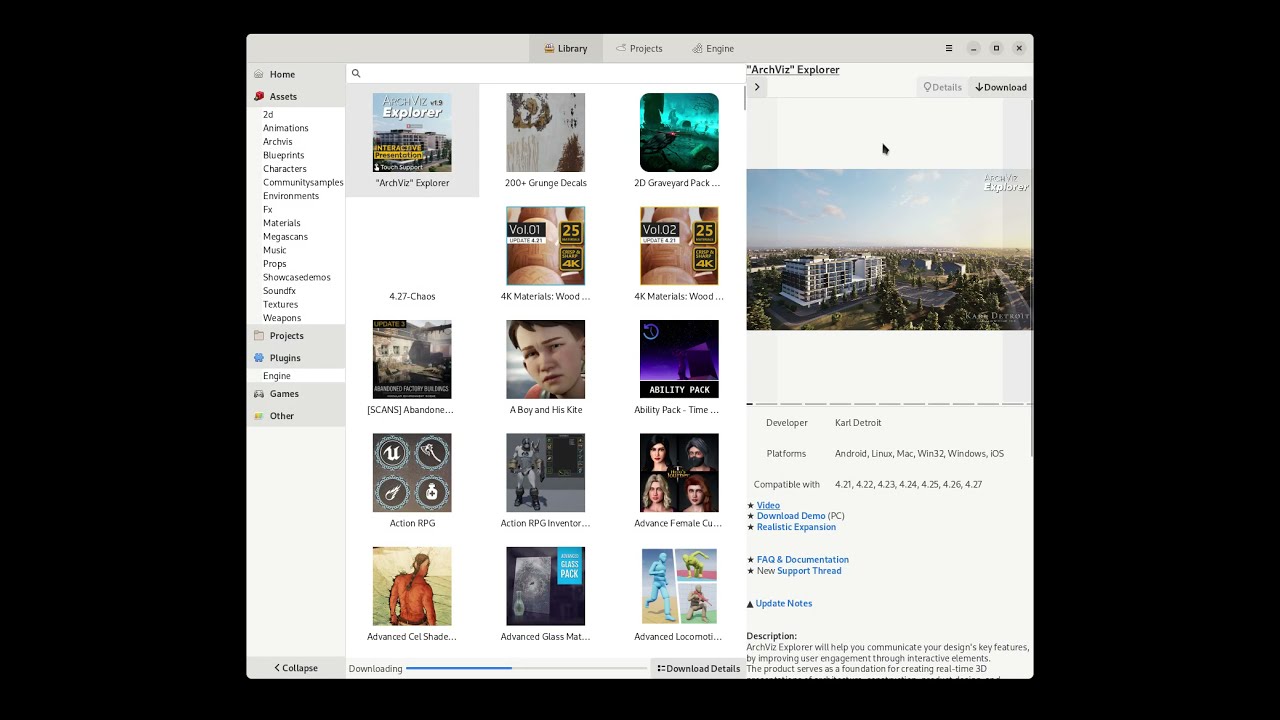Open the Realistic Expansion link
The height and width of the screenshot is (720, 1280).
tap(796, 527)
